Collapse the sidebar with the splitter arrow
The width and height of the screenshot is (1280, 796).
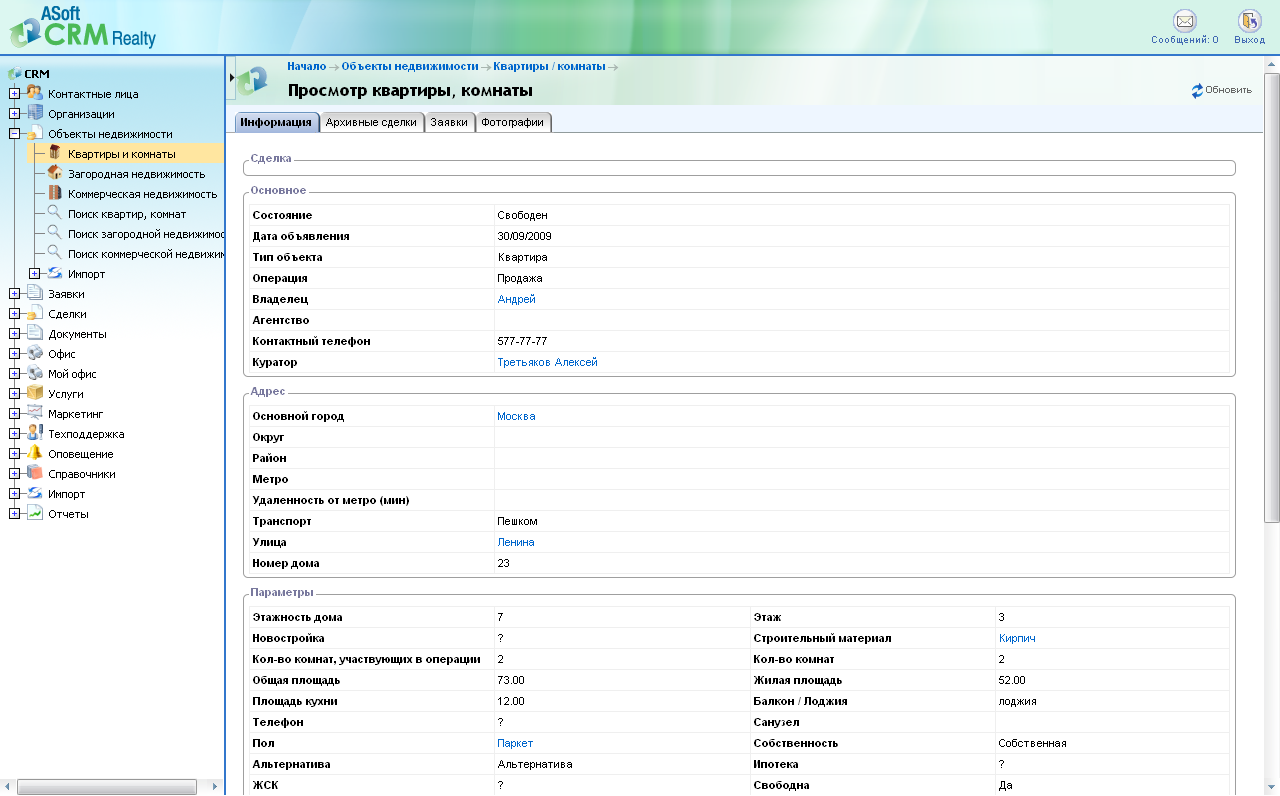[x=232, y=77]
